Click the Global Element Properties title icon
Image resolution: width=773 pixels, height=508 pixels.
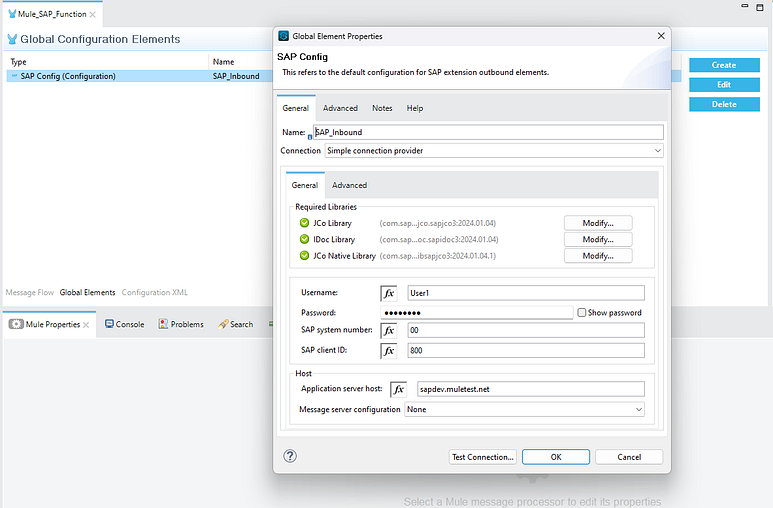click(283, 36)
